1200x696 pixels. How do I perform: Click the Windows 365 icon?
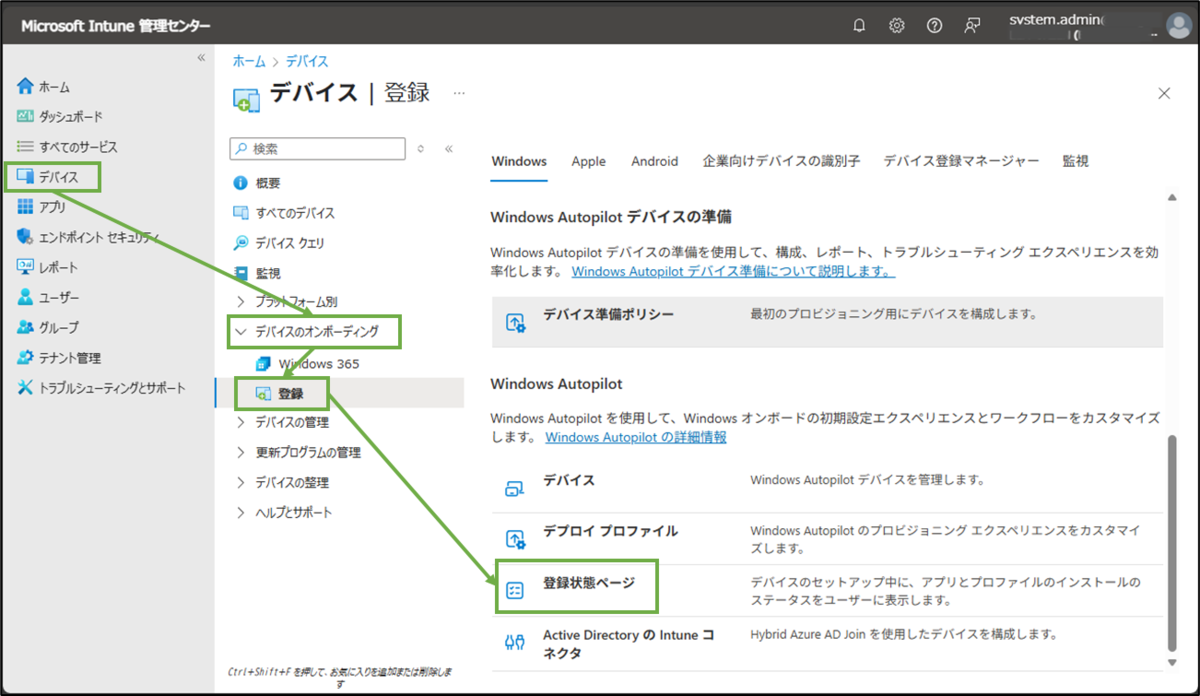[264, 363]
